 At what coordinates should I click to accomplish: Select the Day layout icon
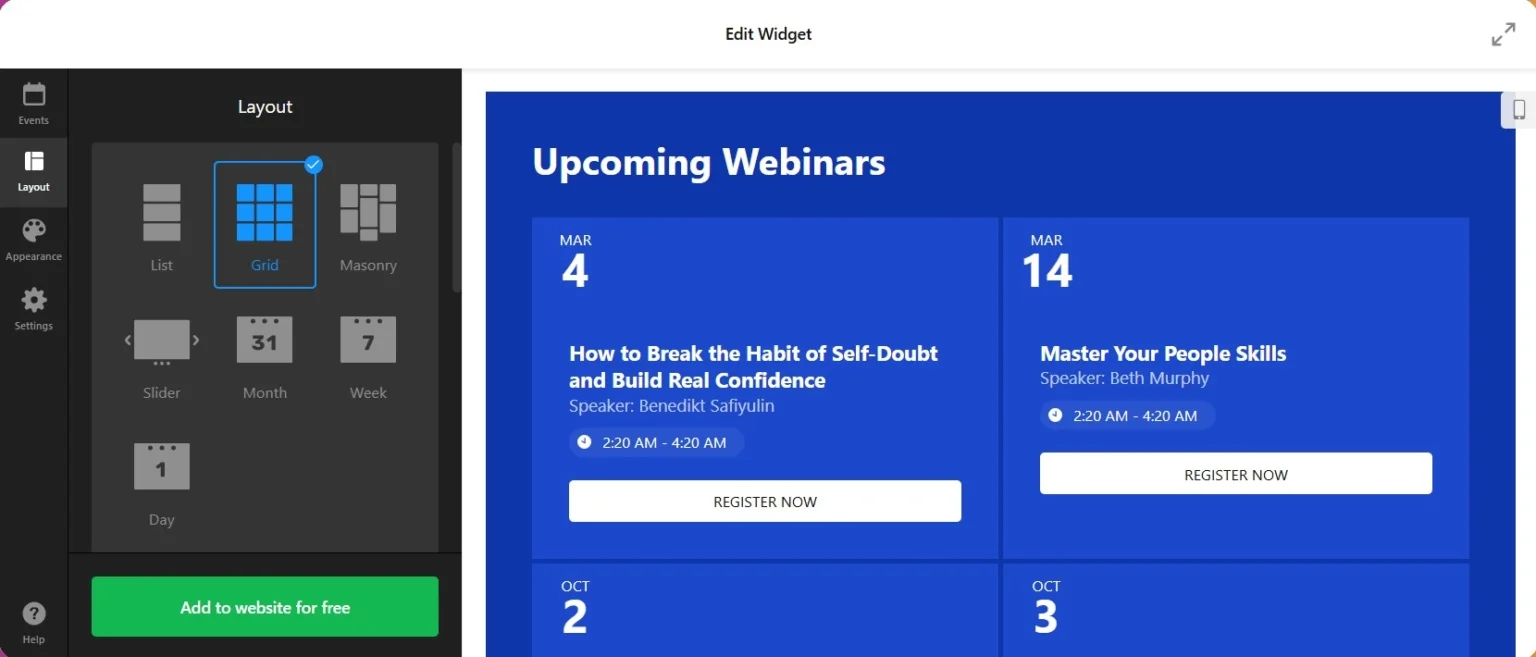tap(161, 466)
